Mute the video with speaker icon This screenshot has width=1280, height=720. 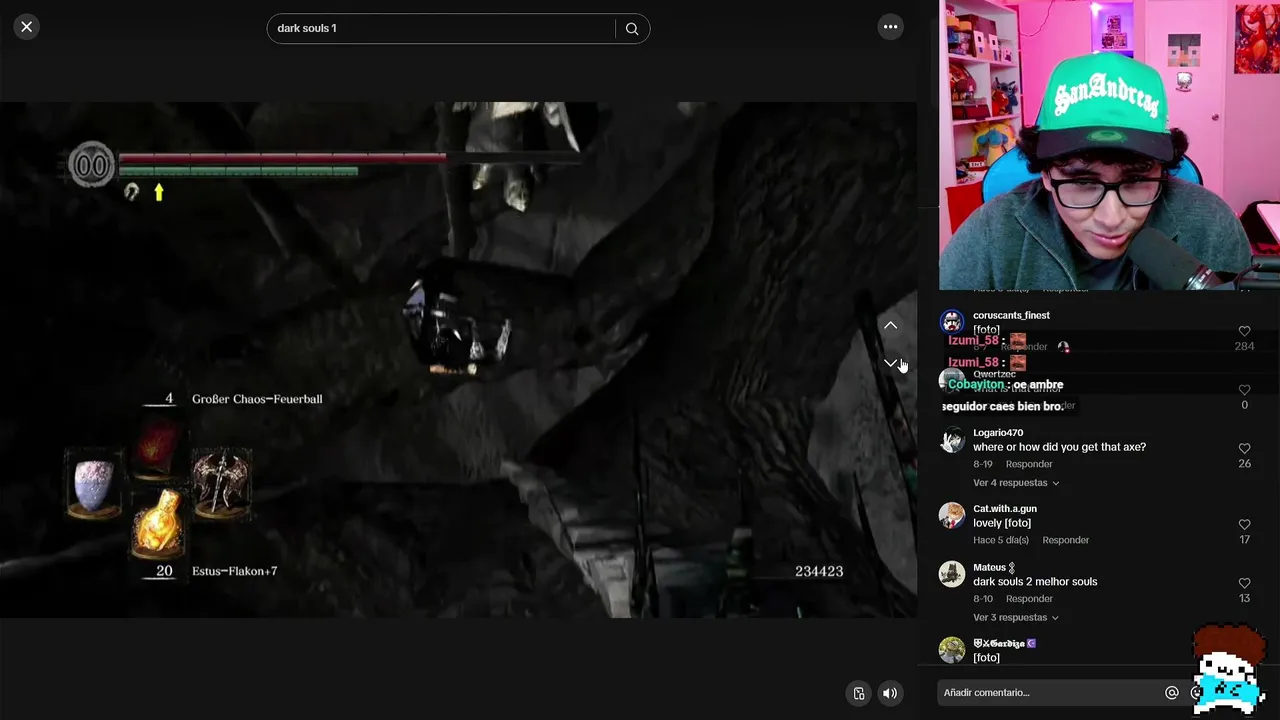click(890, 693)
